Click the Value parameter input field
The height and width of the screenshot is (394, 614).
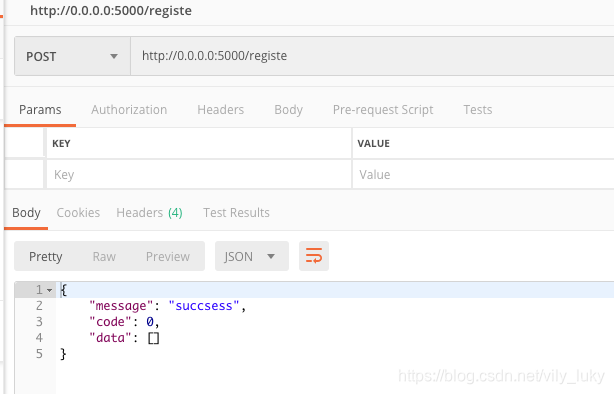point(483,174)
